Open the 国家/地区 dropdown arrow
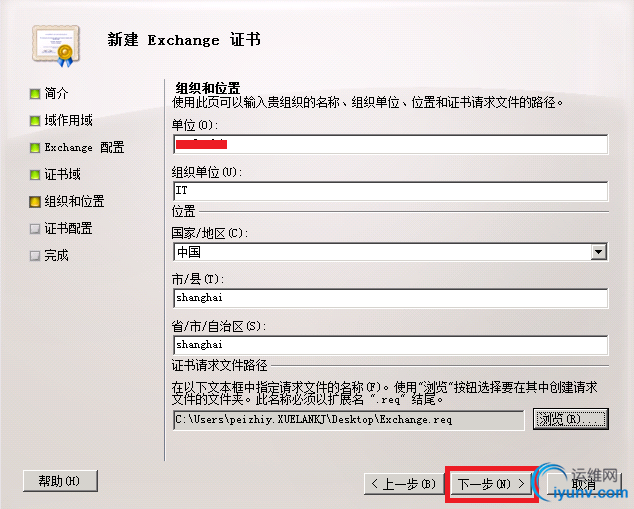The height and width of the screenshot is (509, 634). pos(598,252)
